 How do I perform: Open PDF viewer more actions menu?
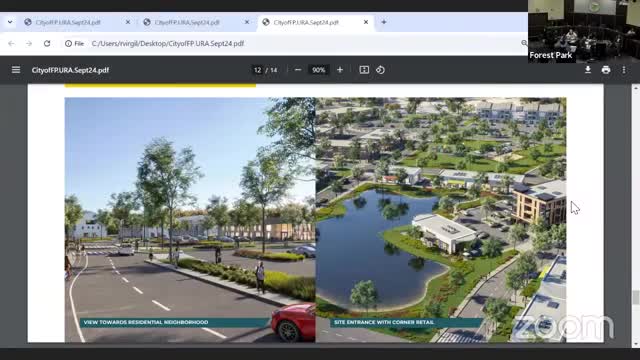624,70
